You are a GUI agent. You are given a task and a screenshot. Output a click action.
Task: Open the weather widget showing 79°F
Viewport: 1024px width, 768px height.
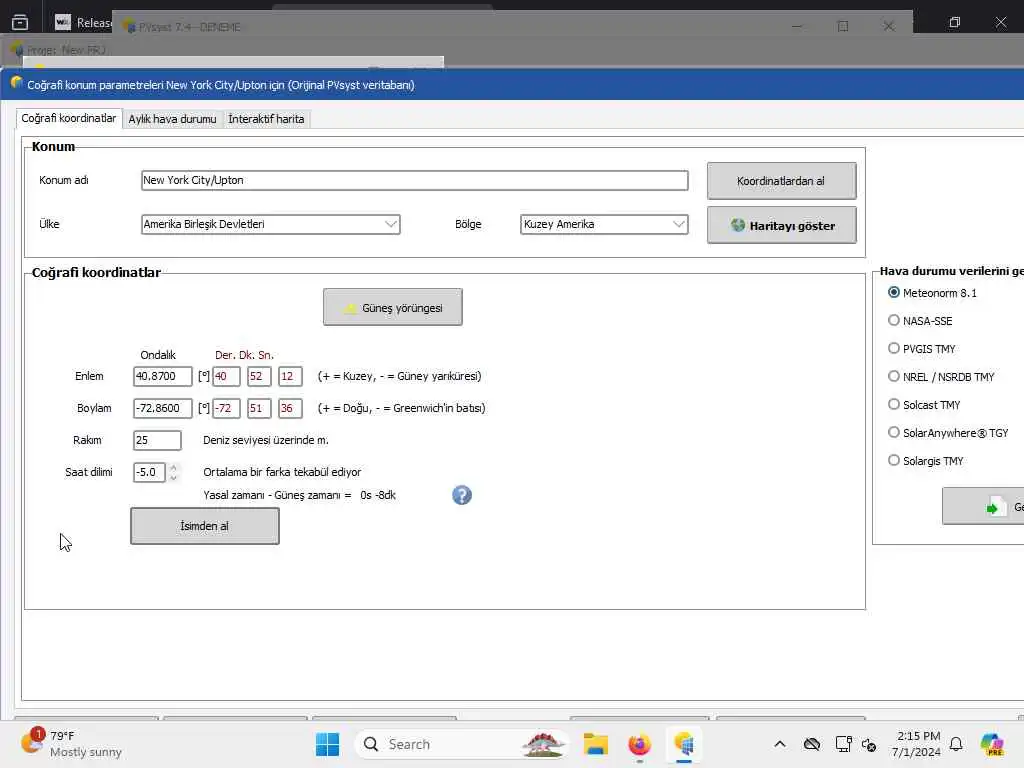pos(72,744)
